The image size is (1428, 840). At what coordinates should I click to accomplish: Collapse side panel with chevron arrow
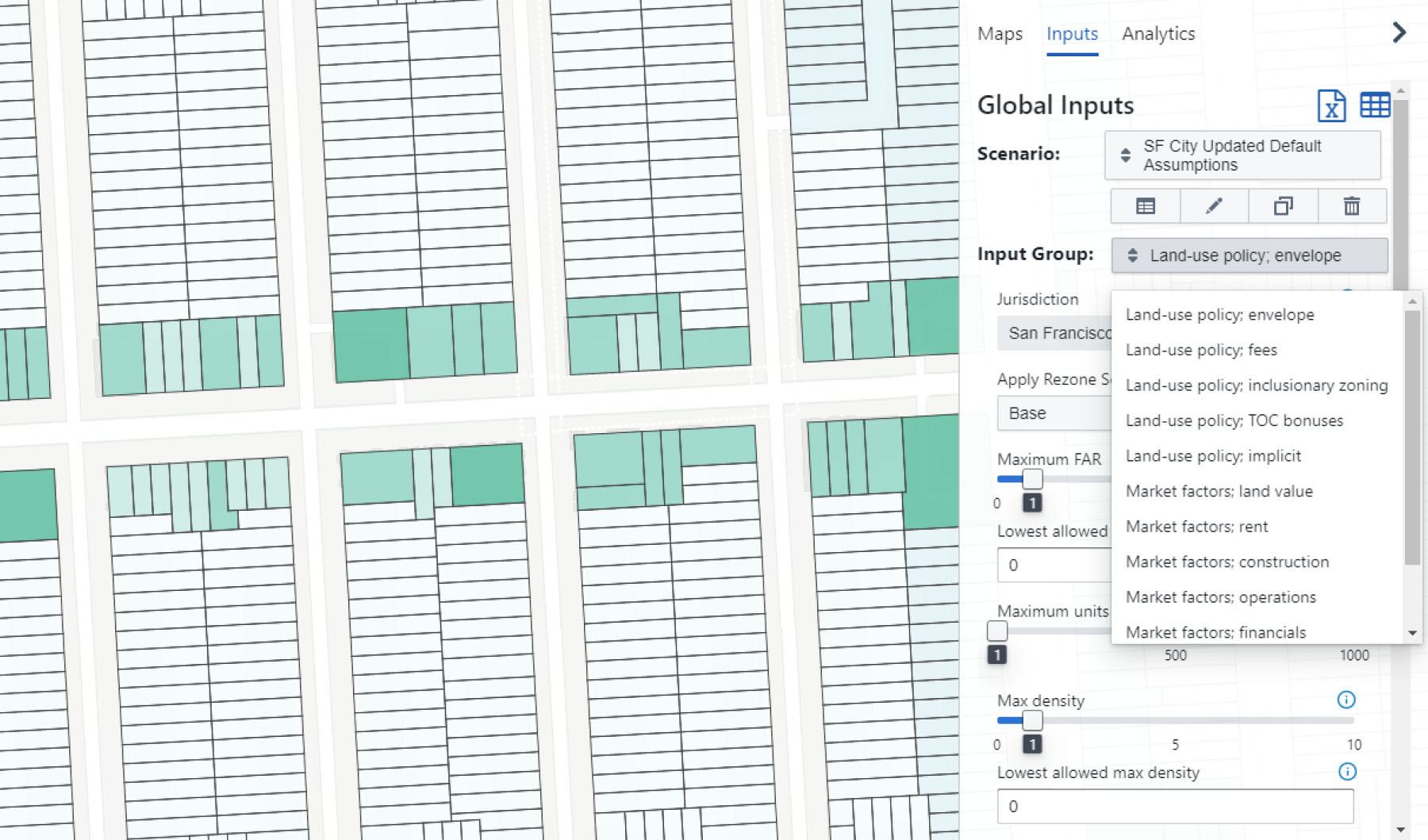tap(1399, 33)
